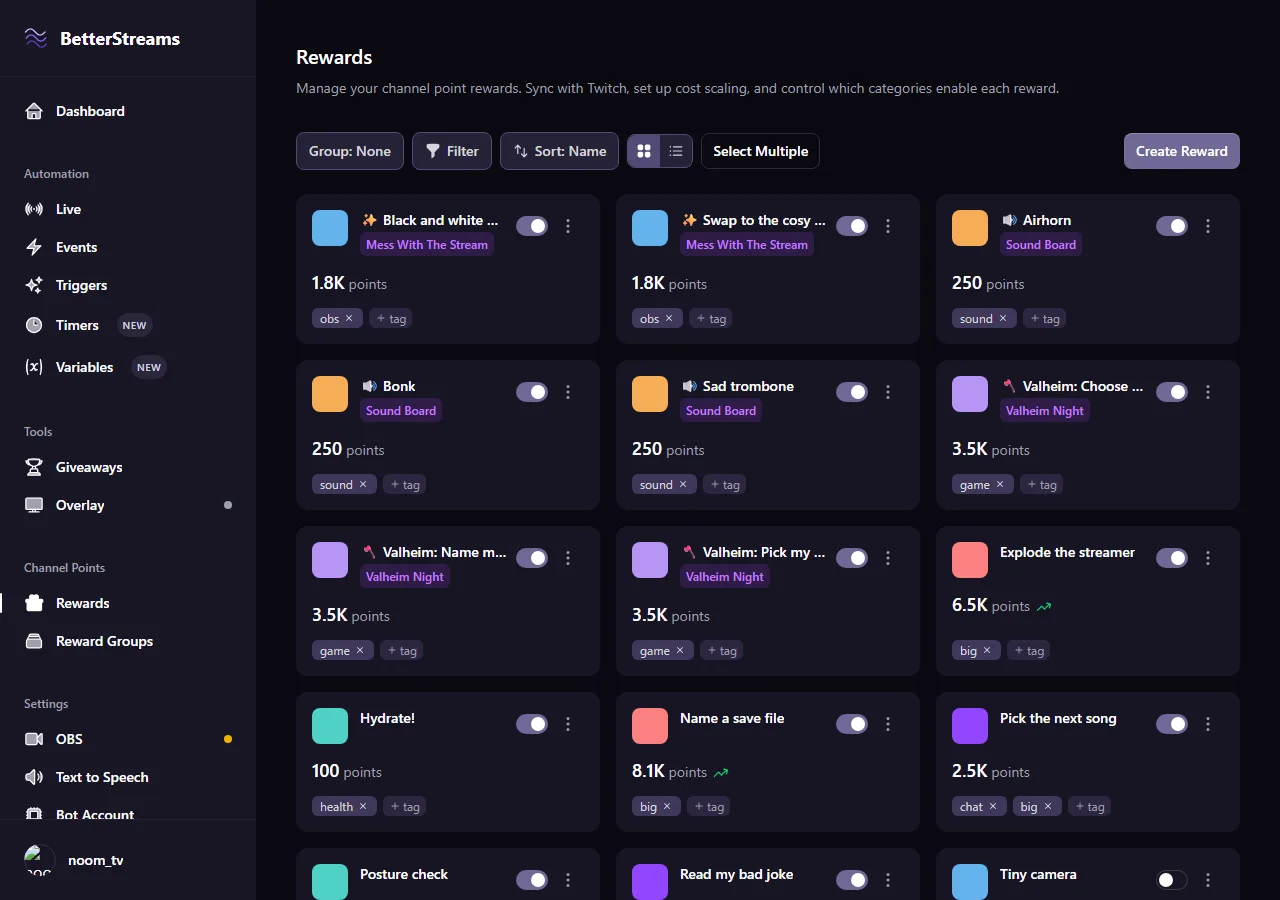The image size is (1280, 900).
Task: Open three-dot menu for Hydrate! reward
Action: pyautogui.click(x=568, y=724)
